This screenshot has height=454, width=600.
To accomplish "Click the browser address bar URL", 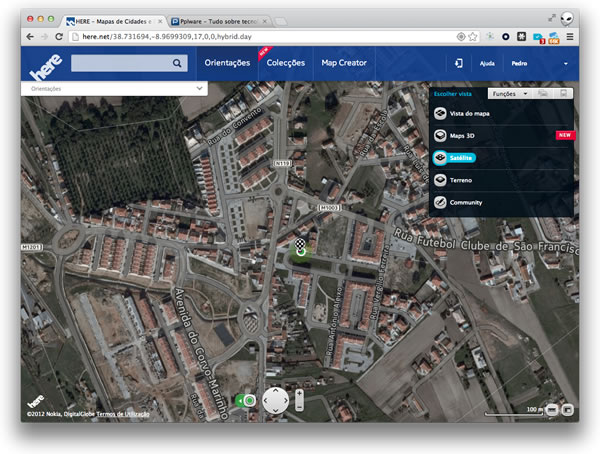I will click(167, 37).
